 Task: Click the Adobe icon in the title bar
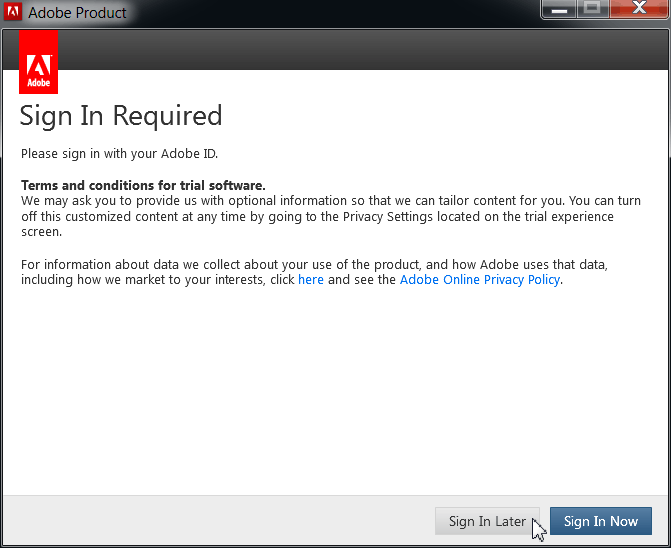click(x=15, y=14)
